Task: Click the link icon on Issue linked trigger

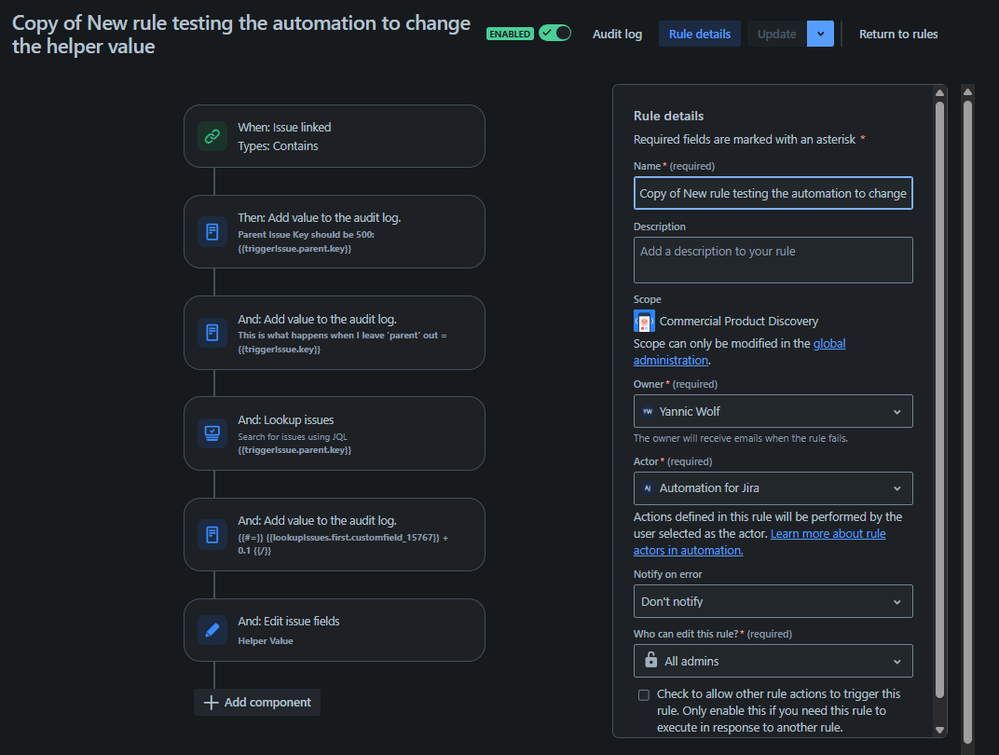Action: point(212,136)
